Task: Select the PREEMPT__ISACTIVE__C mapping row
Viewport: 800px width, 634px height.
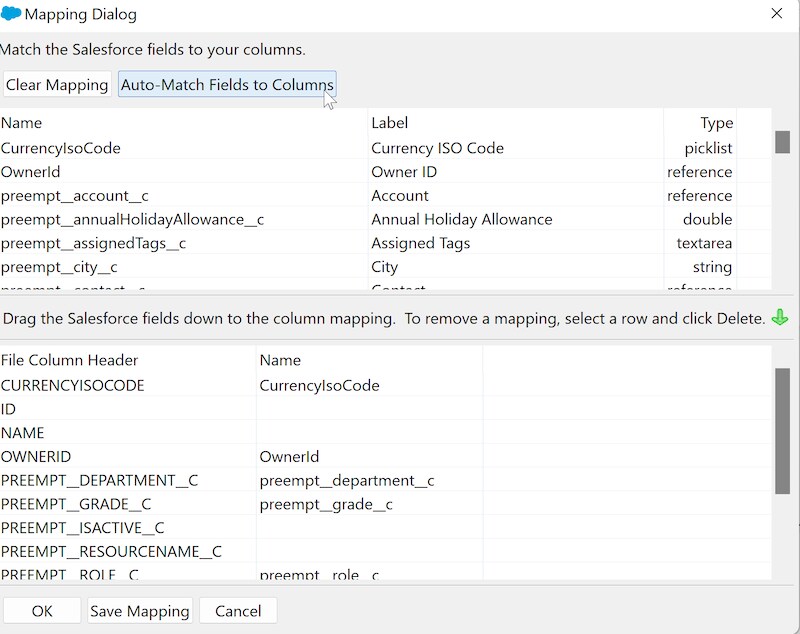Action: pos(82,528)
